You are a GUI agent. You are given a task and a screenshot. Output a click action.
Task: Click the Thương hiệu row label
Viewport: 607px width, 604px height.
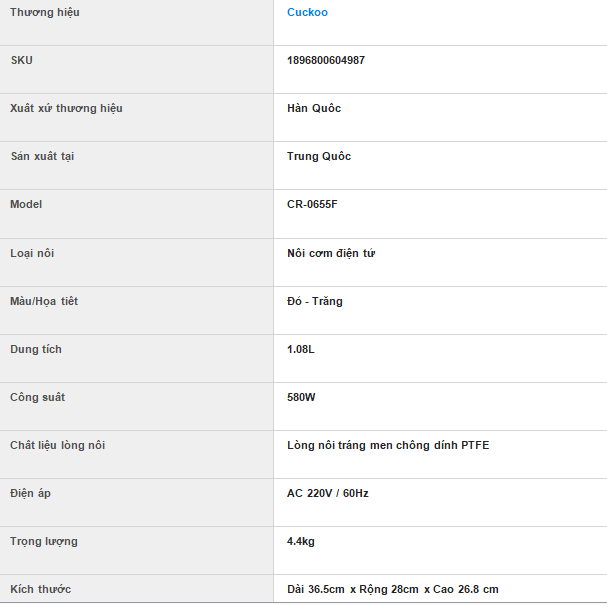click(x=45, y=13)
